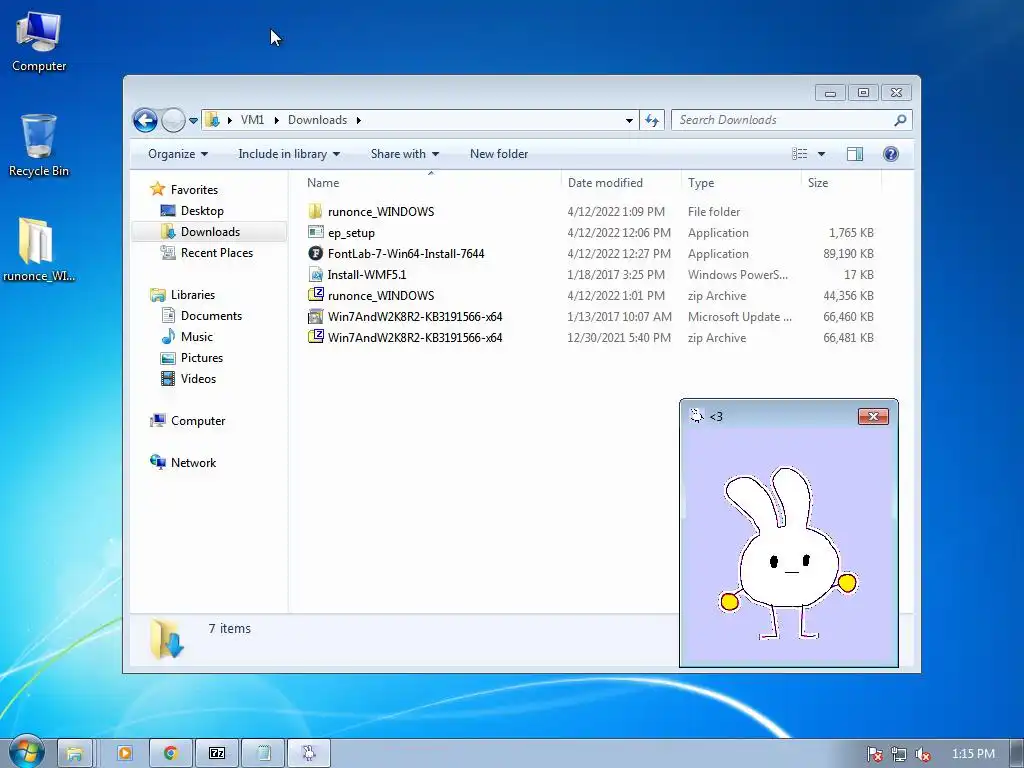Click the disabled forward navigation arrow

click(173, 120)
